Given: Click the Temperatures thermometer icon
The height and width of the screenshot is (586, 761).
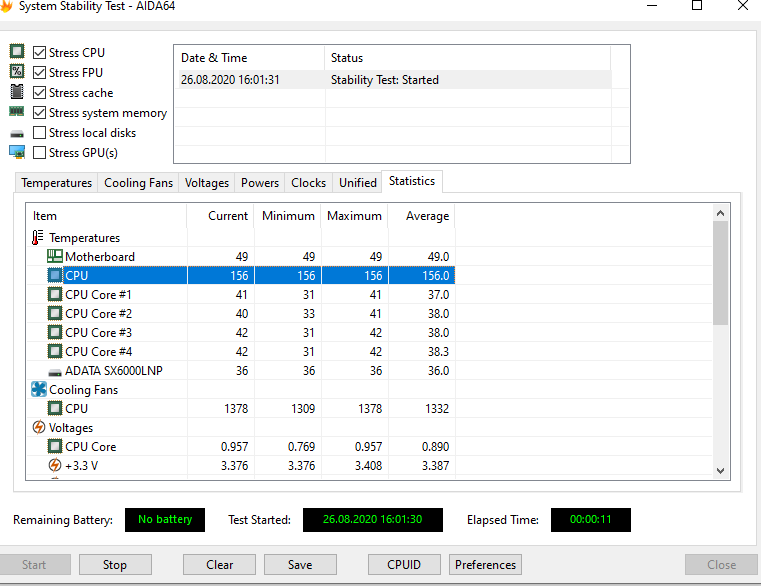Looking at the screenshot, I should click(x=38, y=237).
